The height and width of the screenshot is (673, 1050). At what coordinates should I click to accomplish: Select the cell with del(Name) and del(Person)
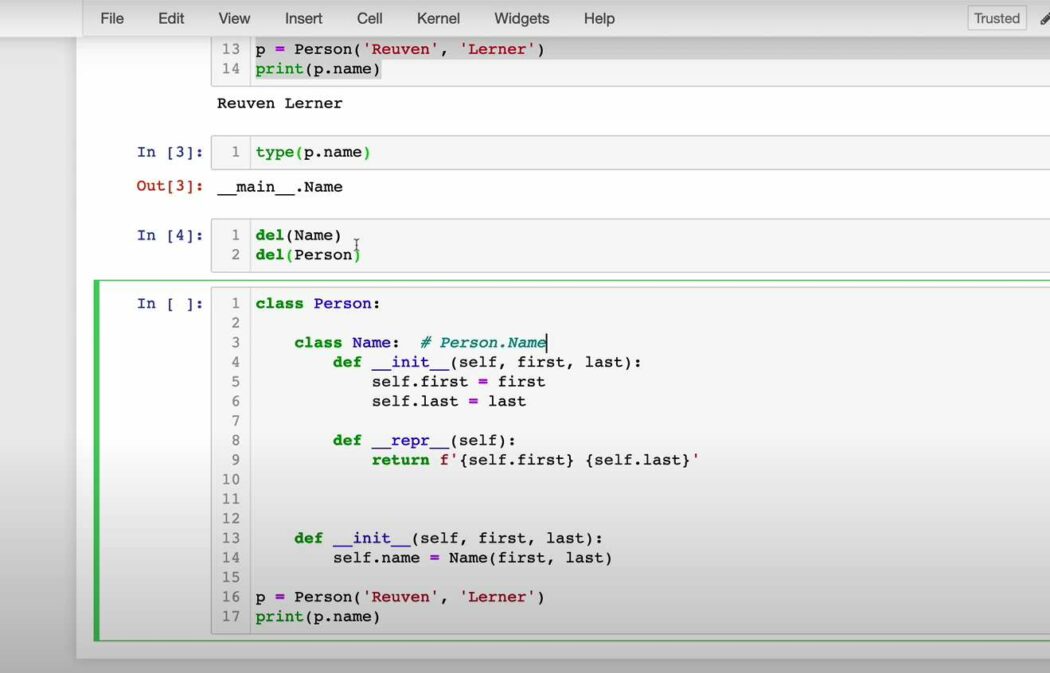[307, 244]
